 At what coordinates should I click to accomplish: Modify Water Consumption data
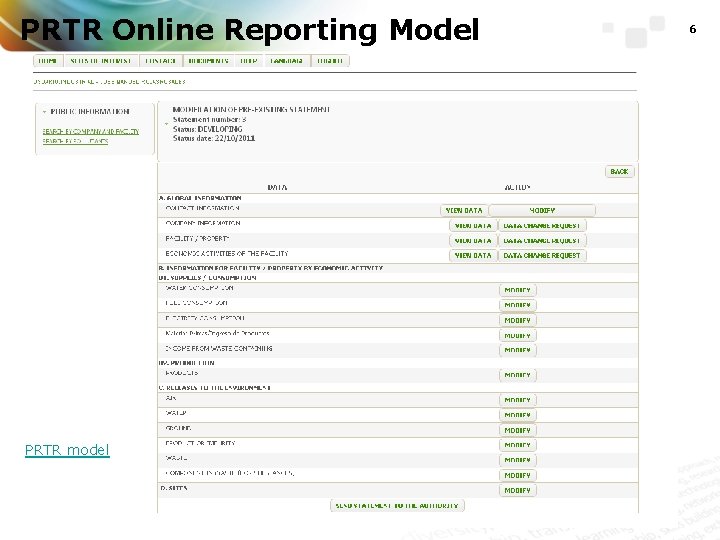(518, 290)
